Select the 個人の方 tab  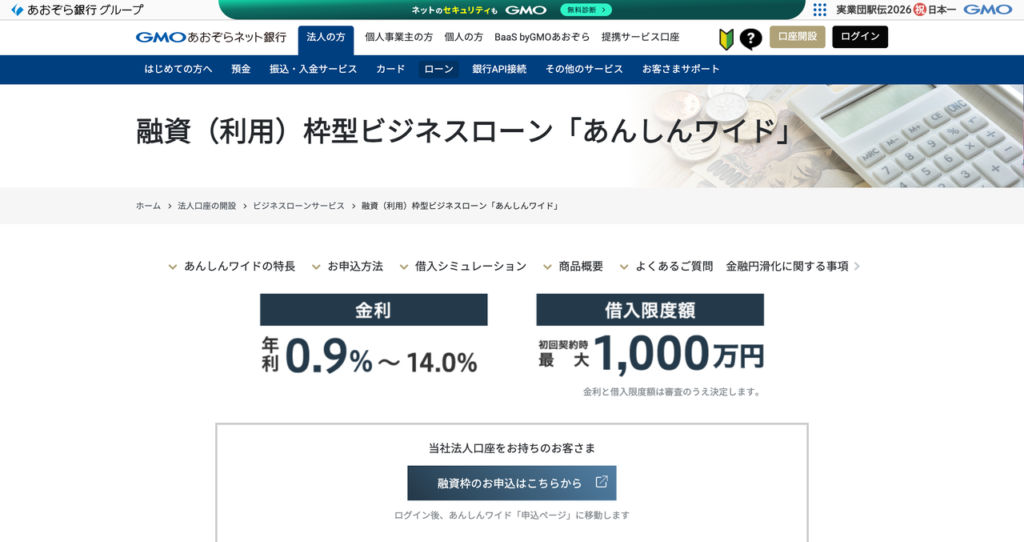[464, 37]
